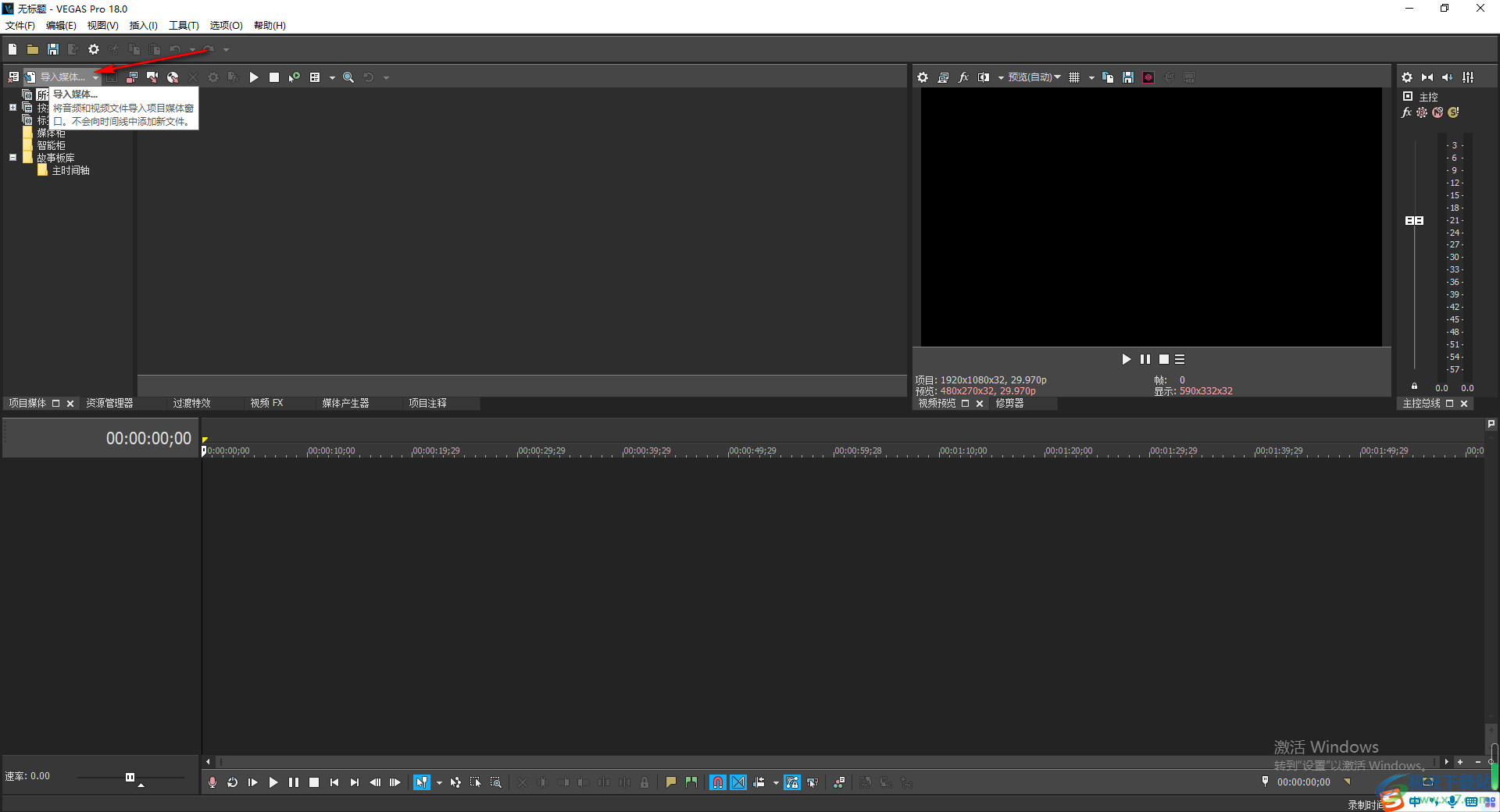This screenshot has width=1500, height=812.
Task: Start preview in Project Media toolbar
Action: (254, 77)
